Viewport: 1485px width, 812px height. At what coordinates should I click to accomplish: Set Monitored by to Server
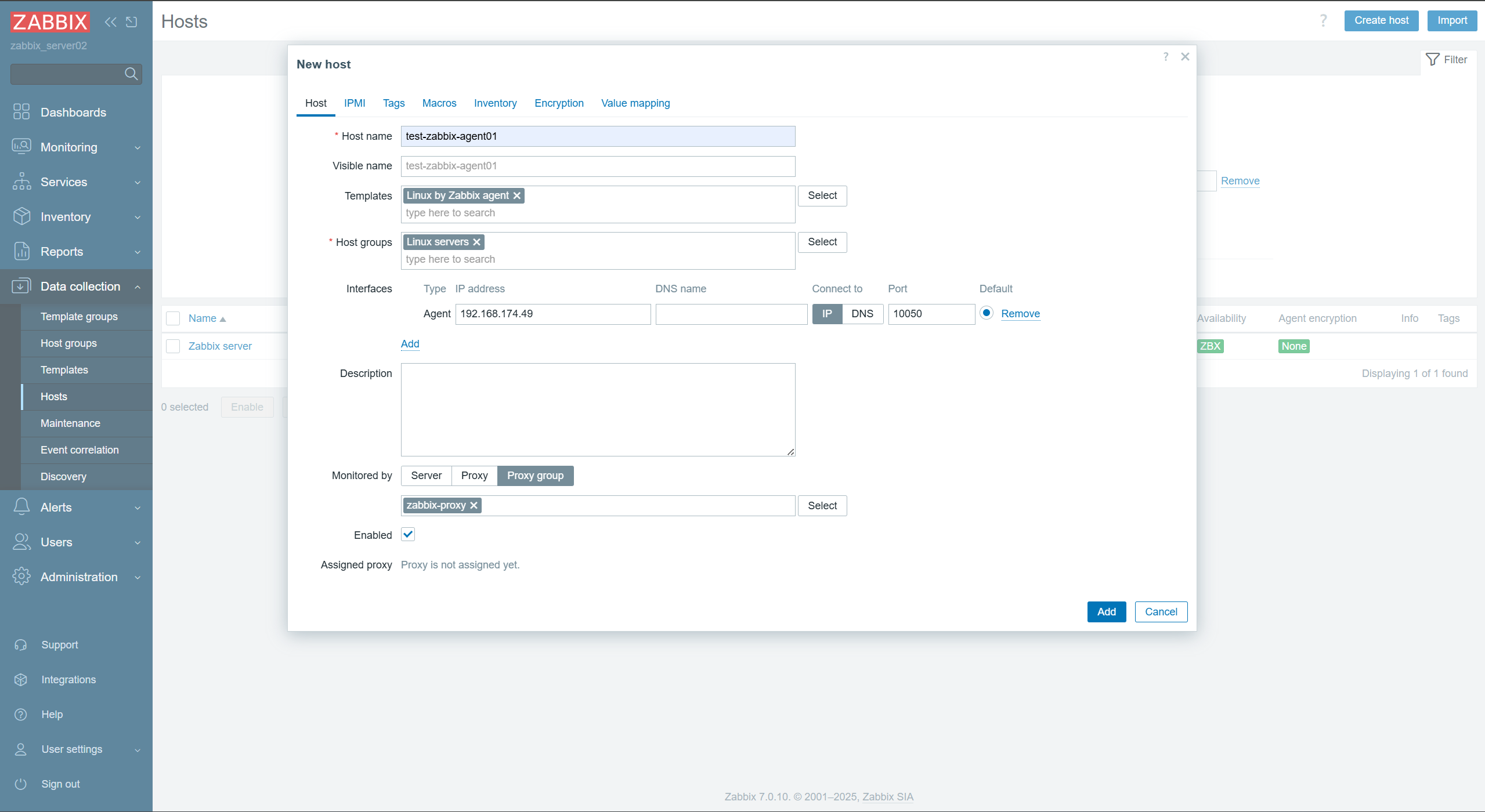click(x=426, y=476)
